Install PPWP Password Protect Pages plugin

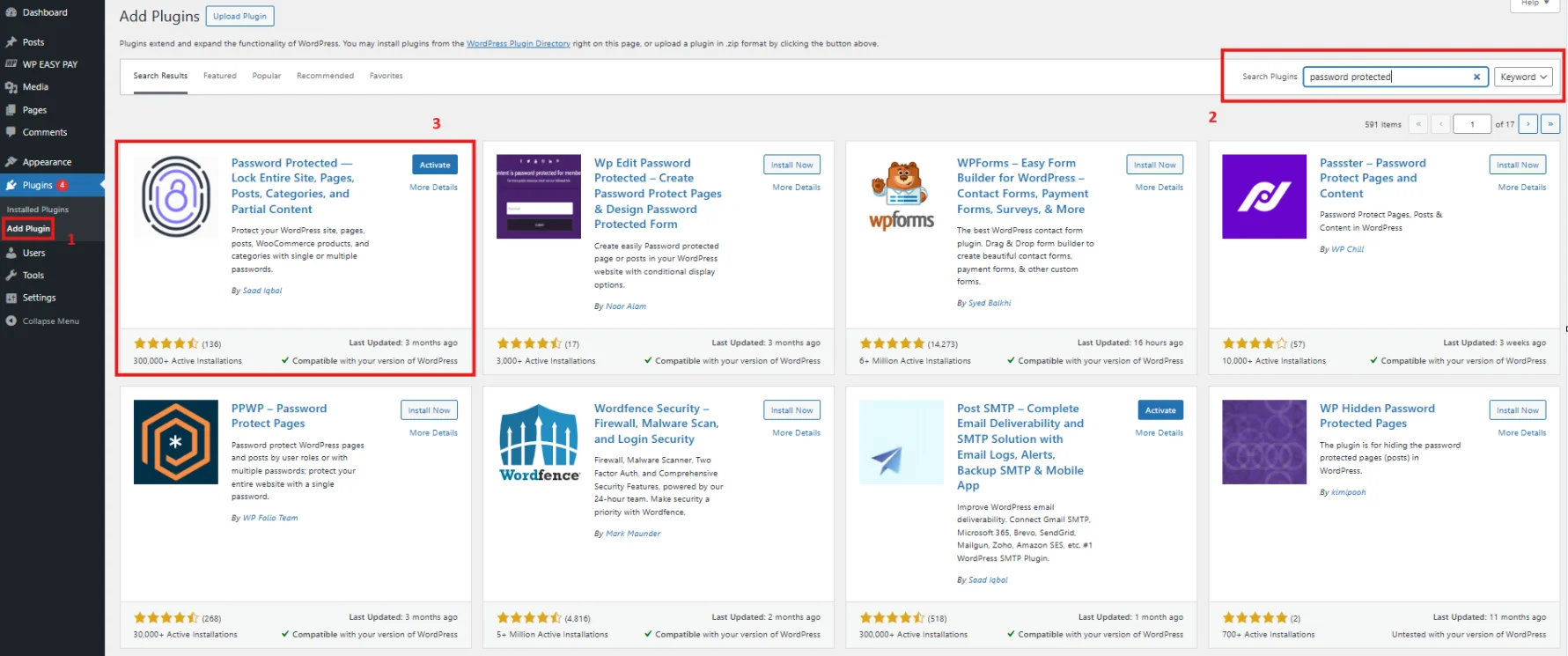(429, 410)
